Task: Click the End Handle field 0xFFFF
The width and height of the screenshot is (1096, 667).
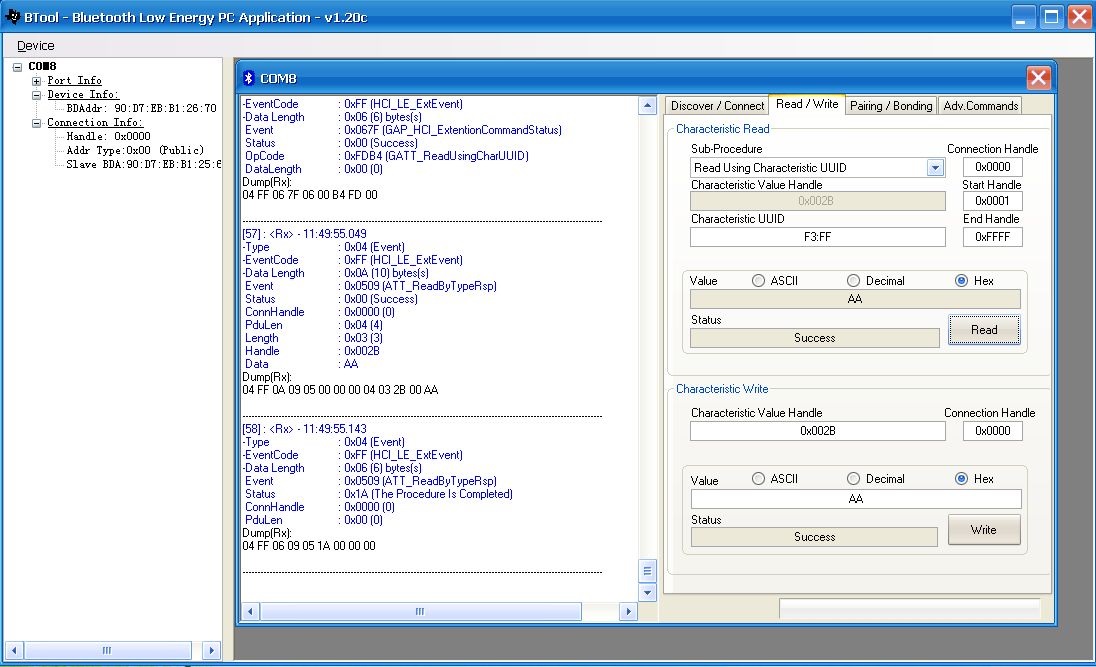Action: 993,237
